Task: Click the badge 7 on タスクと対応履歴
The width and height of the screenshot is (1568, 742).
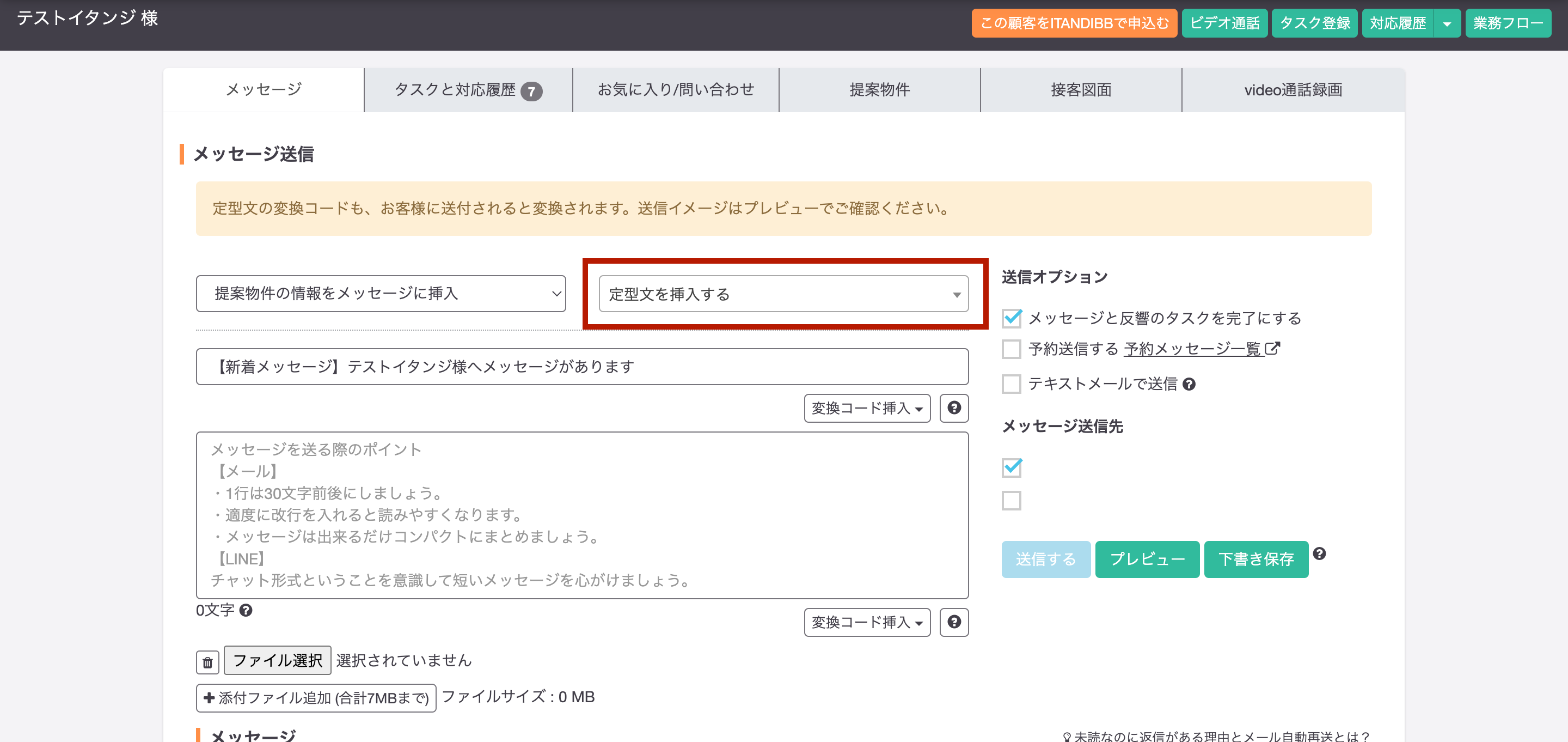Action: point(531,91)
